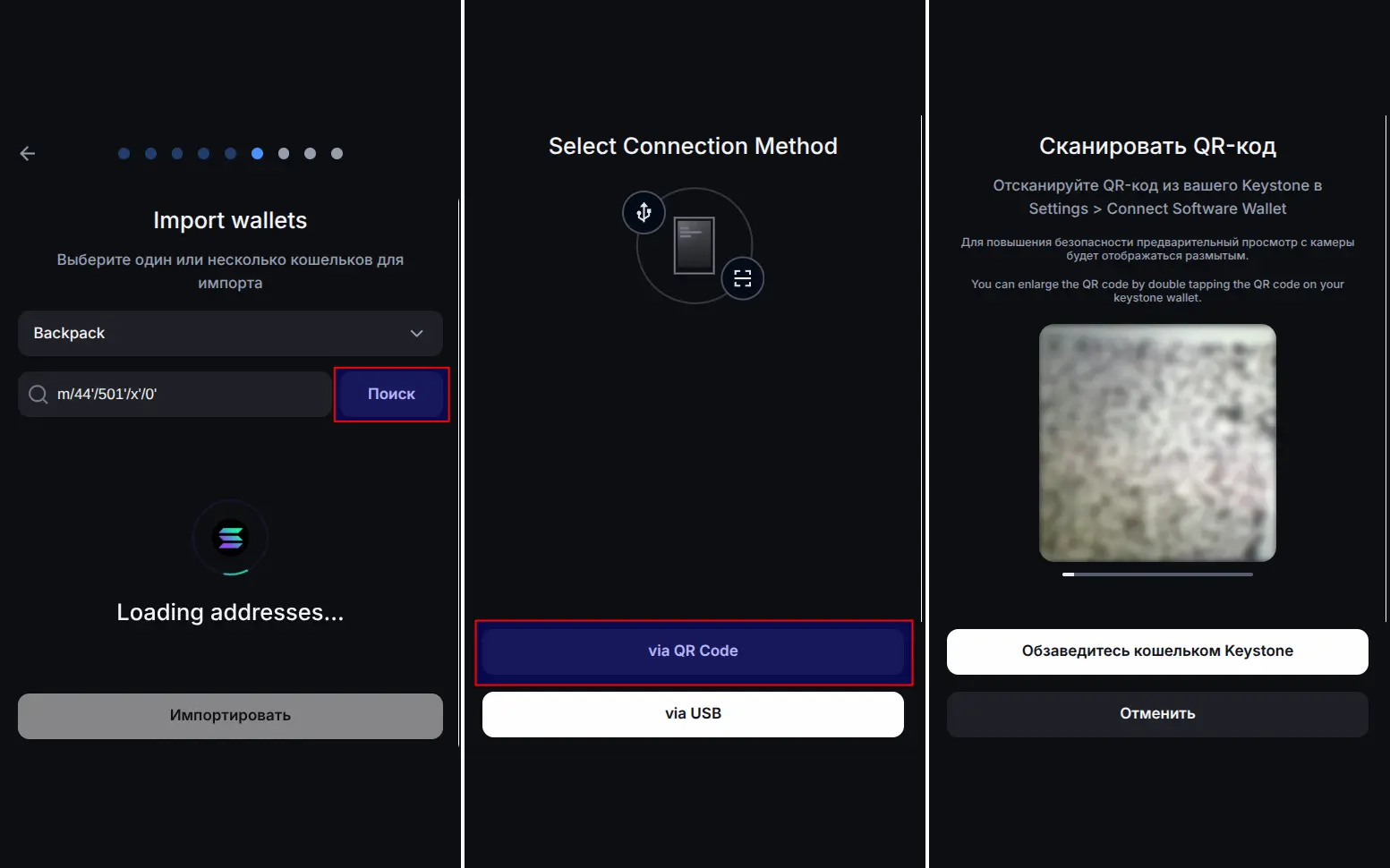Click the Keystone device illustration
This screenshot has width=1390, height=868.
click(x=694, y=245)
